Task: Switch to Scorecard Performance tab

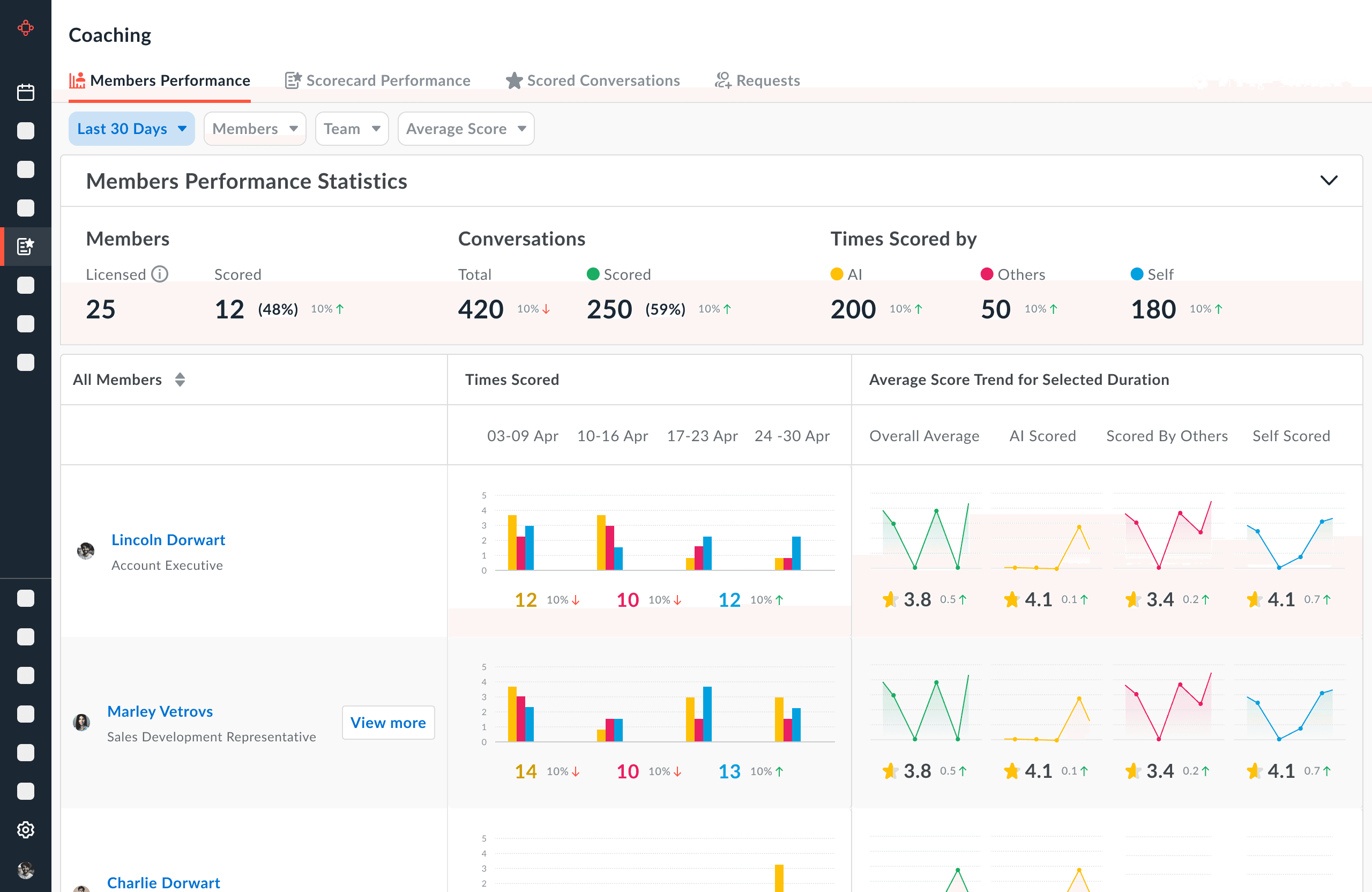Action: pos(378,80)
